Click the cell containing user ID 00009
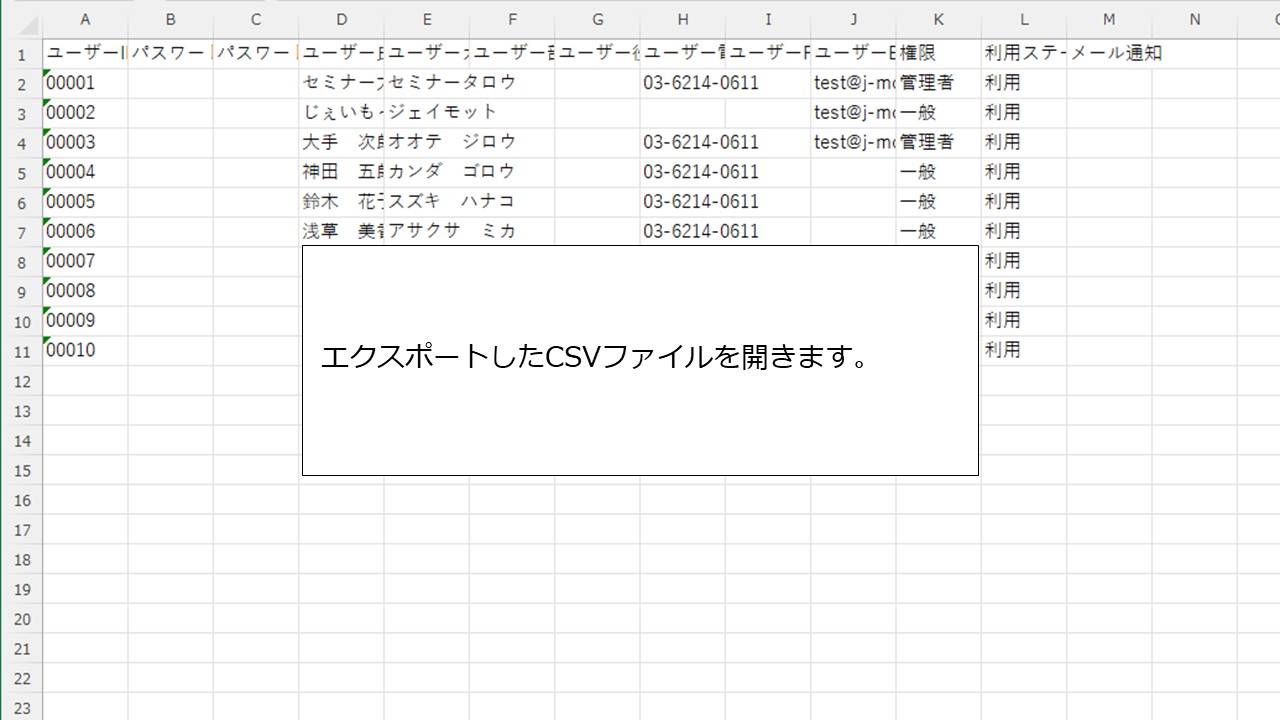The image size is (1280, 720). pos(85,321)
